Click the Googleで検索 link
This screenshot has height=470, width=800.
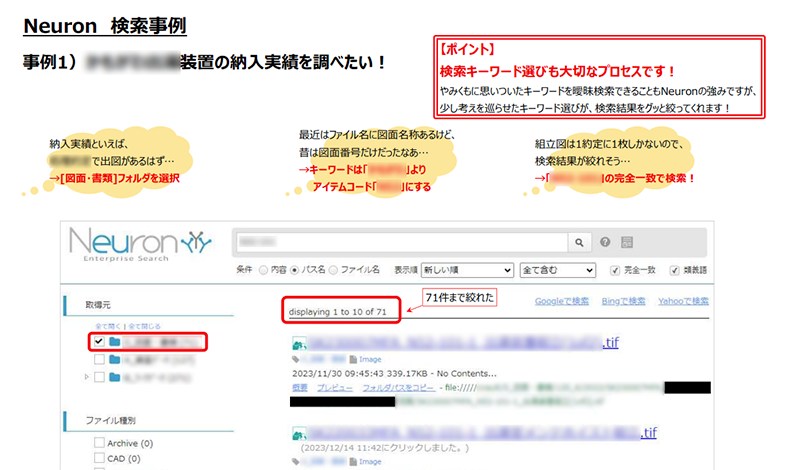[562, 301]
